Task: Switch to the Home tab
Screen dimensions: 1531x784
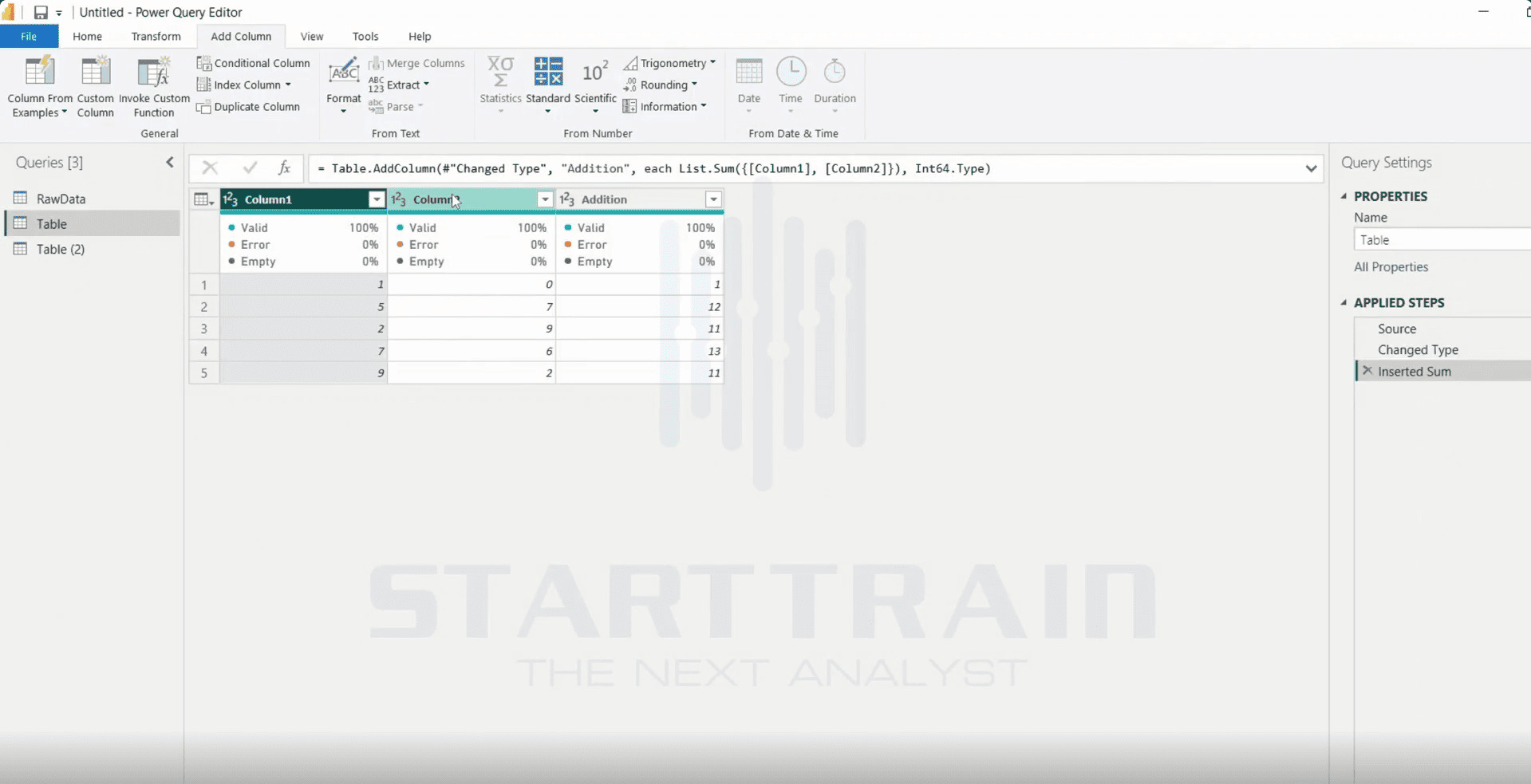Action: pos(87,37)
